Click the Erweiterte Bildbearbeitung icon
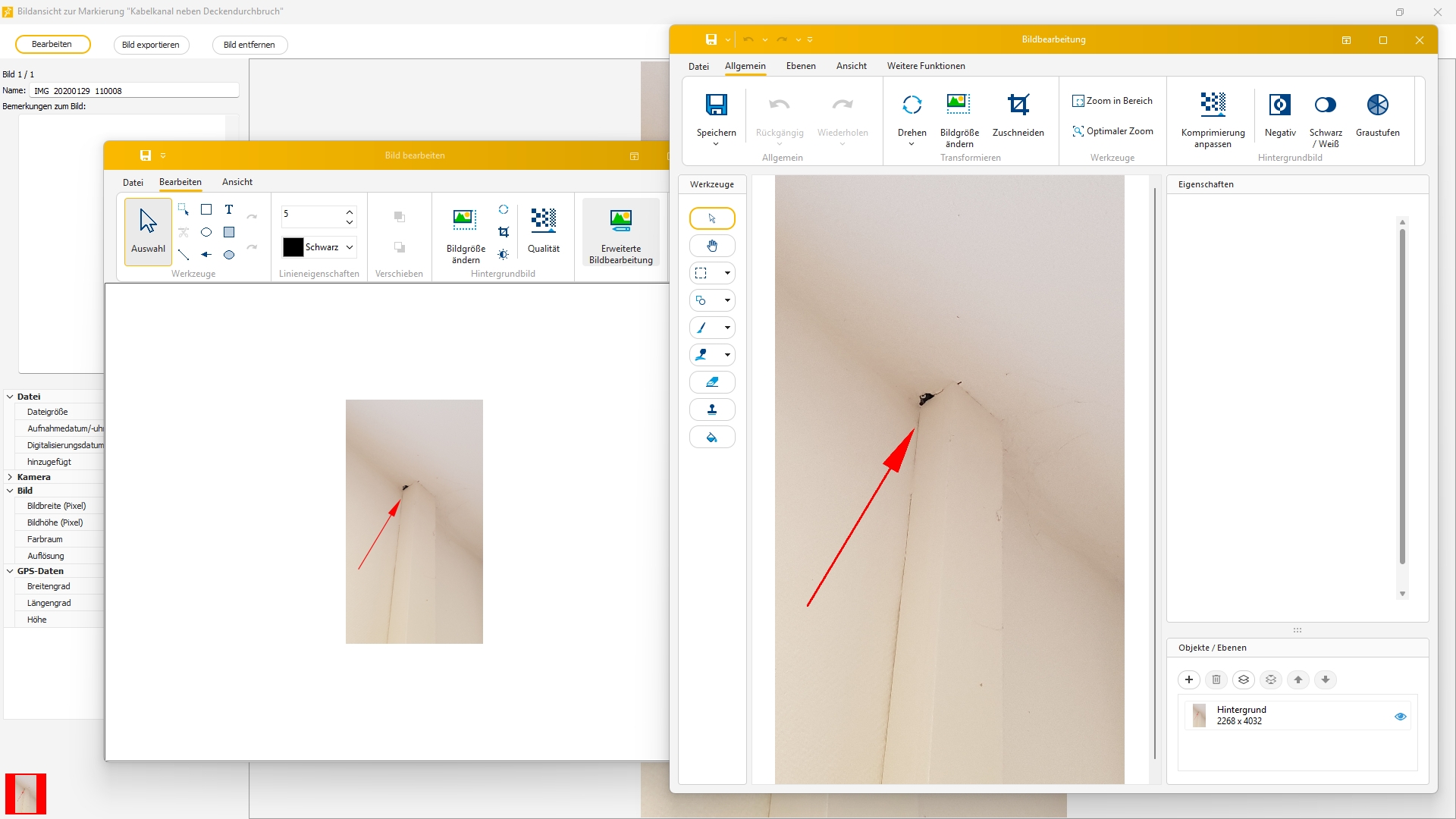This screenshot has width=1456, height=819. click(620, 220)
